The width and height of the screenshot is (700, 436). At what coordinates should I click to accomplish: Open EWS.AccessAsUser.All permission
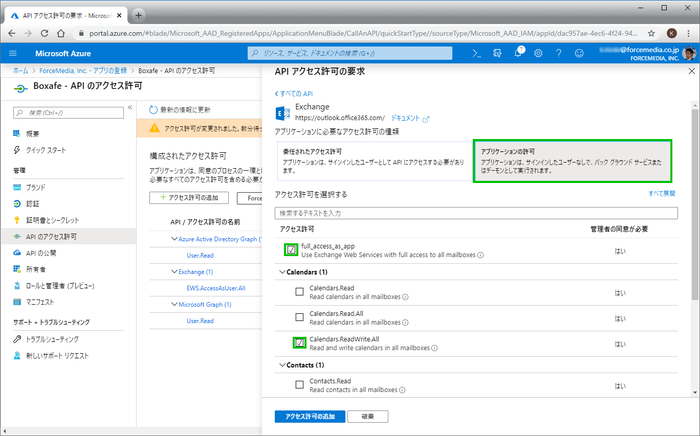coord(216,288)
